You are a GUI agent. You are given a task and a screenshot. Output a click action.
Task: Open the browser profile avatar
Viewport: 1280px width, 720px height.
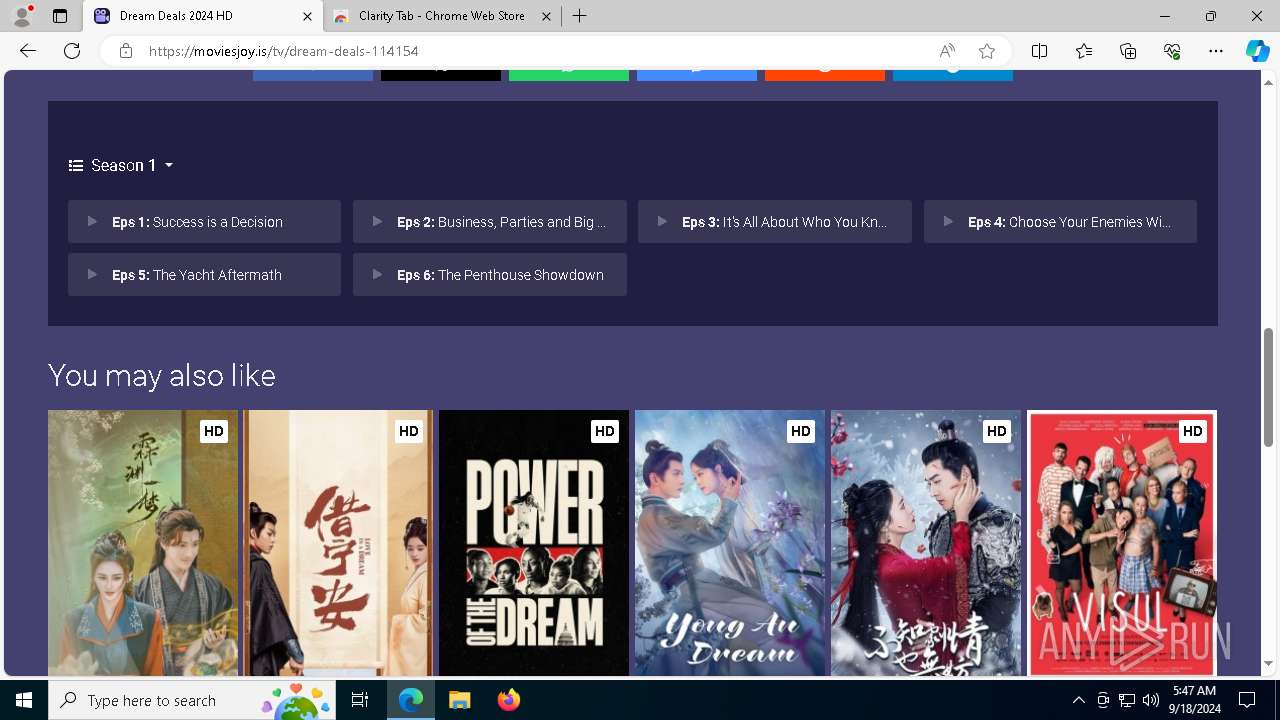click(x=21, y=16)
